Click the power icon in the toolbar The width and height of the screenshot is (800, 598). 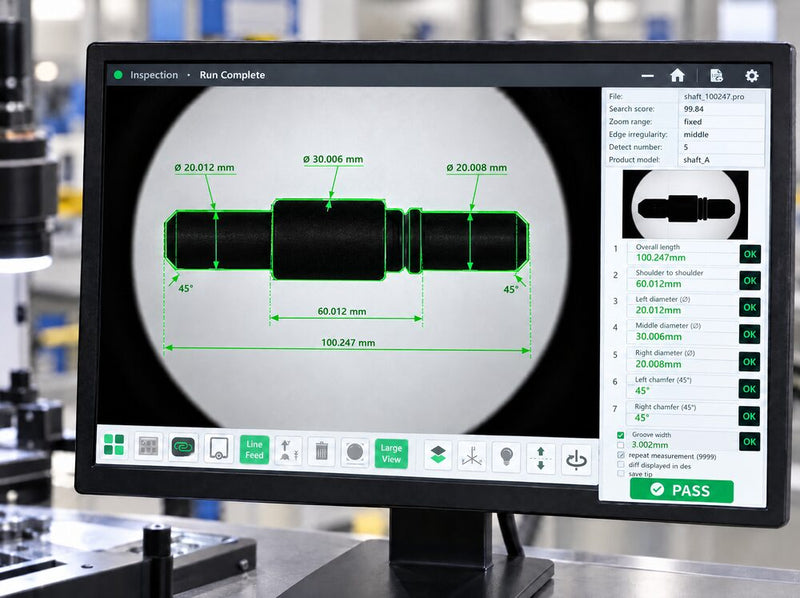(x=576, y=460)
